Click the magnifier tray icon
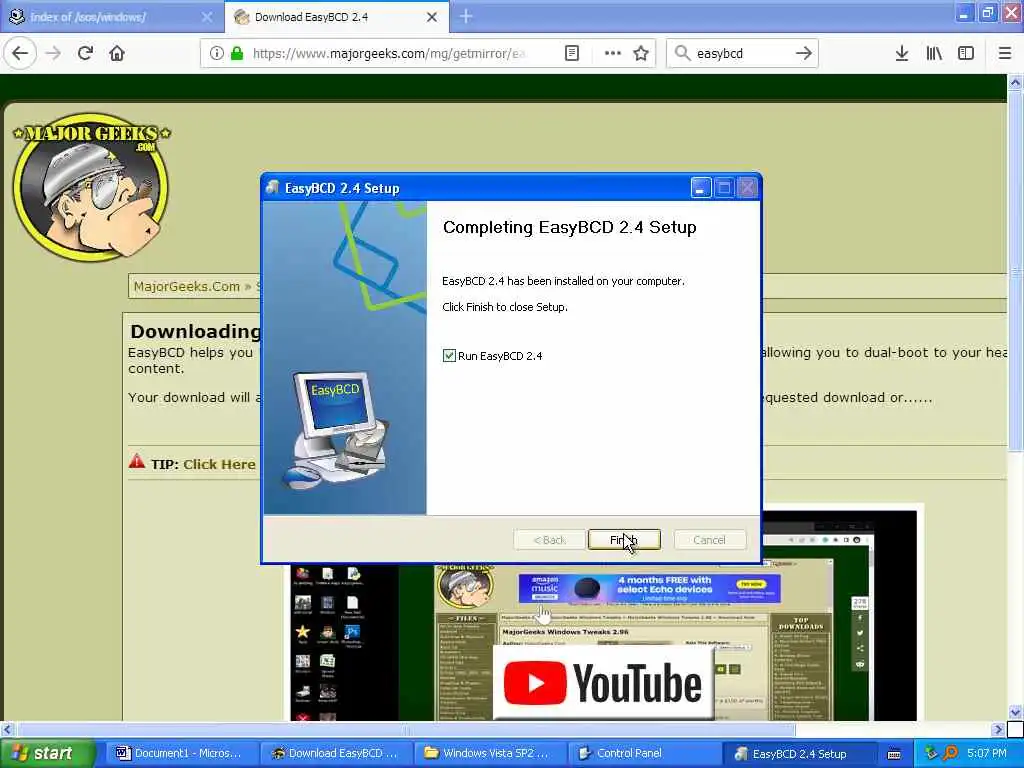 pyautogui.click(x=950, y=753)
